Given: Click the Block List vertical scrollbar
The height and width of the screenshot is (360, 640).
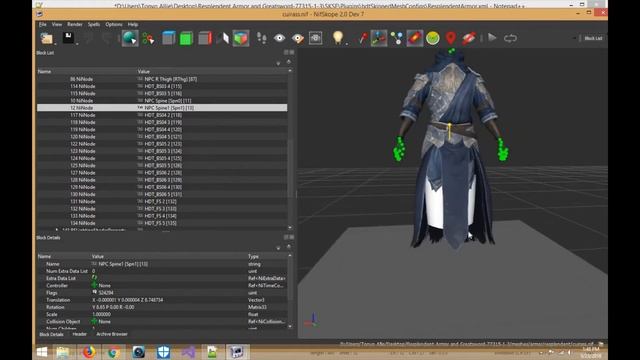Looking at the screenshot, I should [290, 149].
